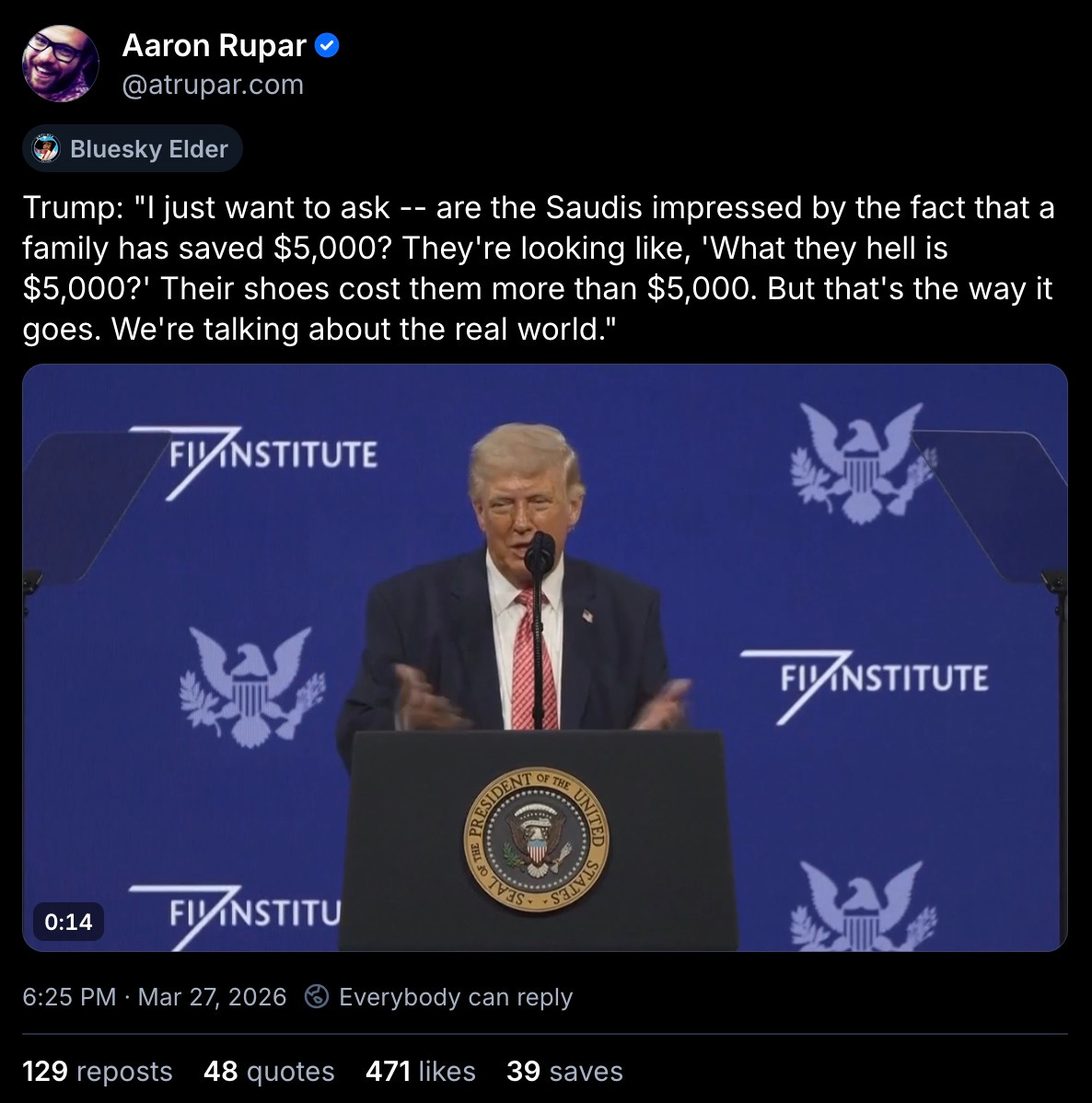Open the Aaron Rupar display name

tap(214, 46)
